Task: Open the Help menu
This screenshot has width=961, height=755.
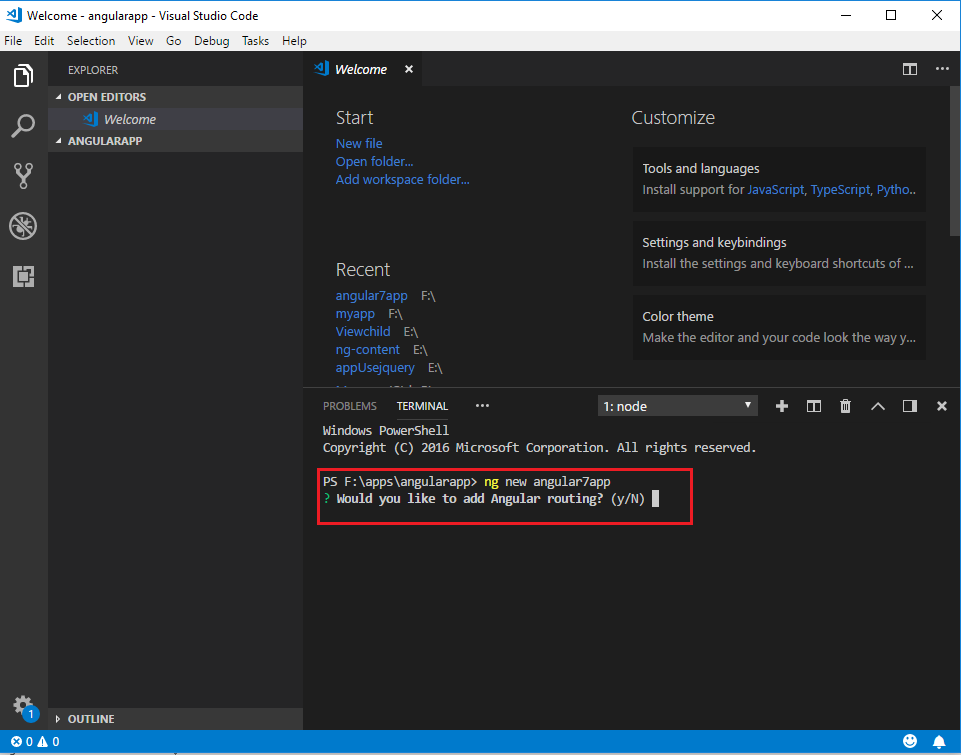Action: [x=294, y=40]
